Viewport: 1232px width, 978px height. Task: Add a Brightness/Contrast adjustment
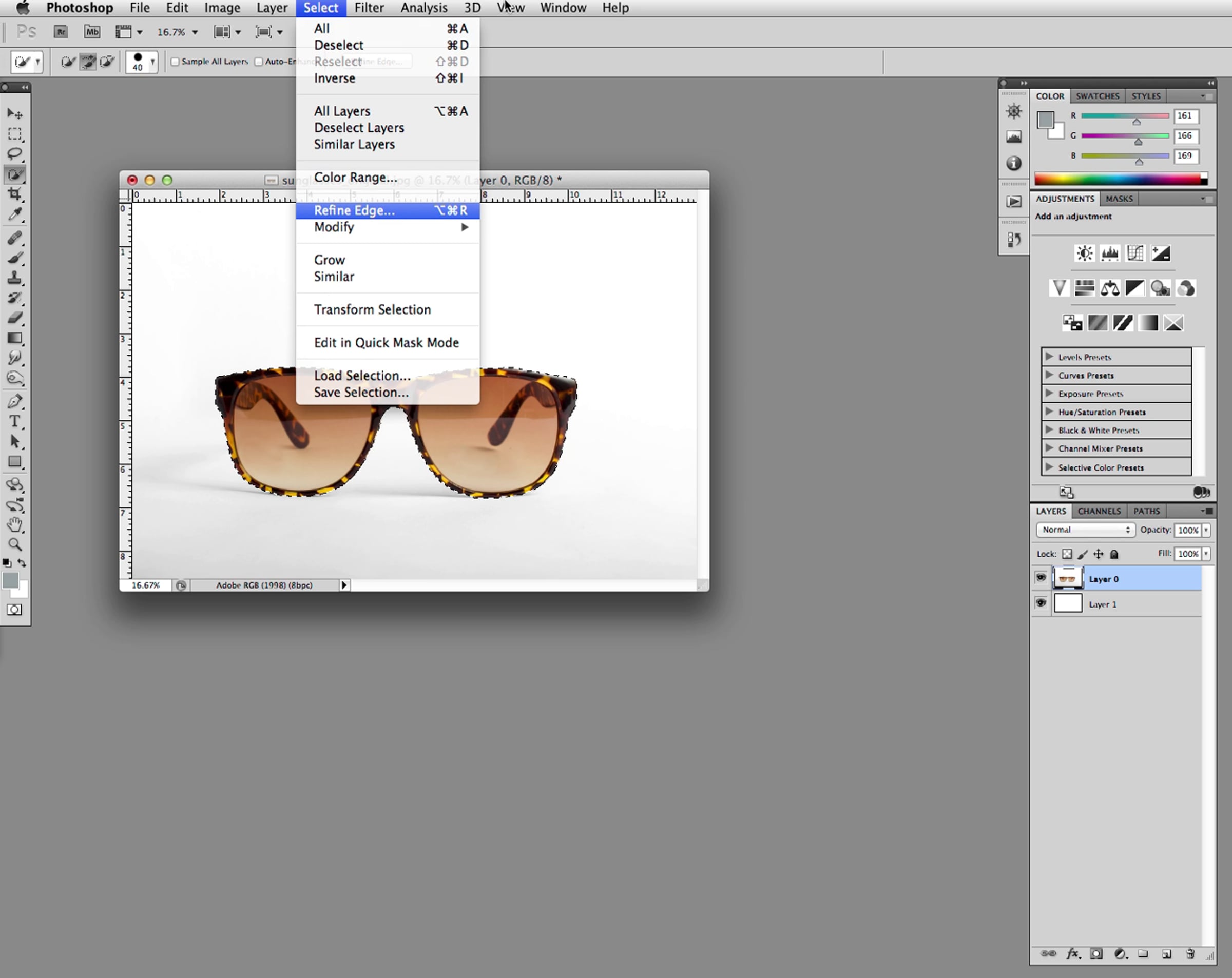(1084, 253)
